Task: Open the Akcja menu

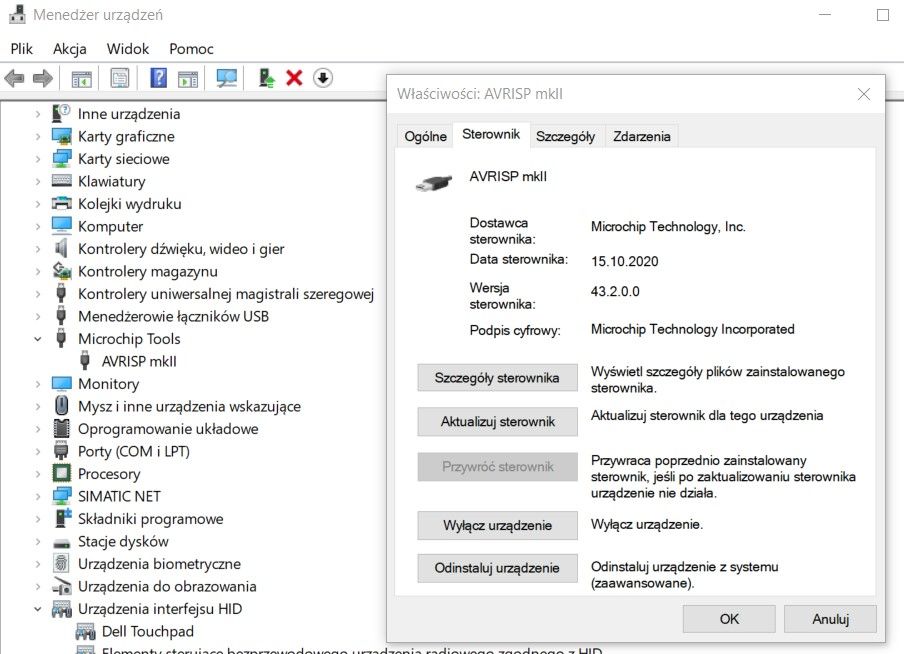Action: click(x=70, y=49)
